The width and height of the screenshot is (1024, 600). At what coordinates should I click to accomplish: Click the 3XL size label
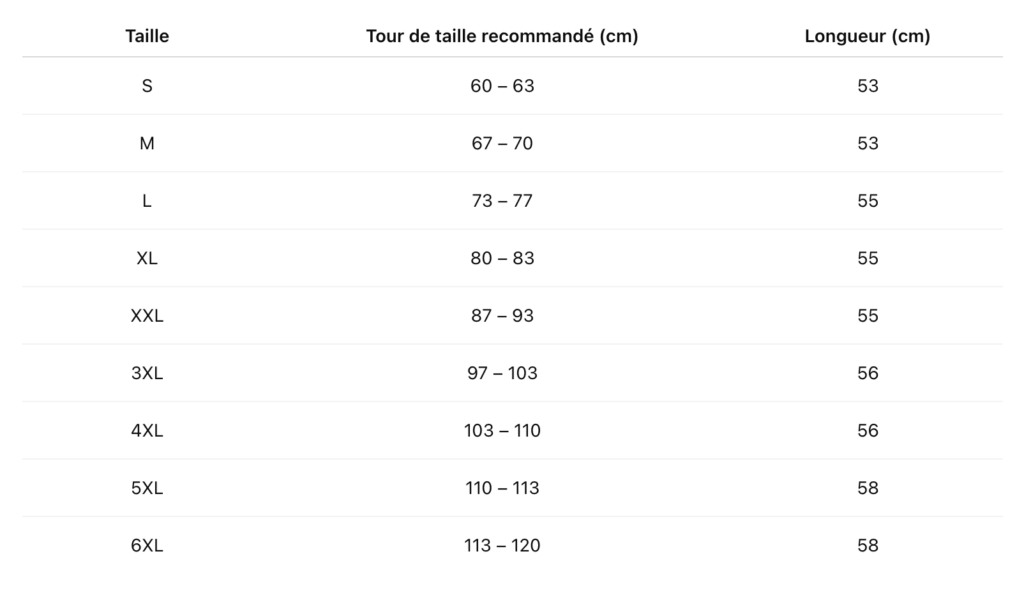pyautogui.click(x=147, y=373)
